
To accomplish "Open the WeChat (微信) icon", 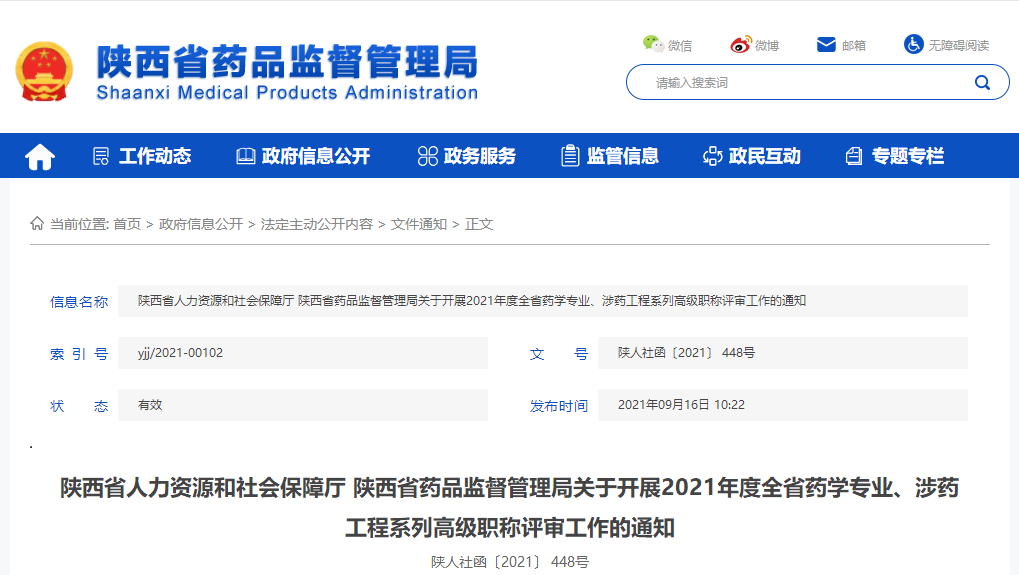I will click(x=653, y=44).
